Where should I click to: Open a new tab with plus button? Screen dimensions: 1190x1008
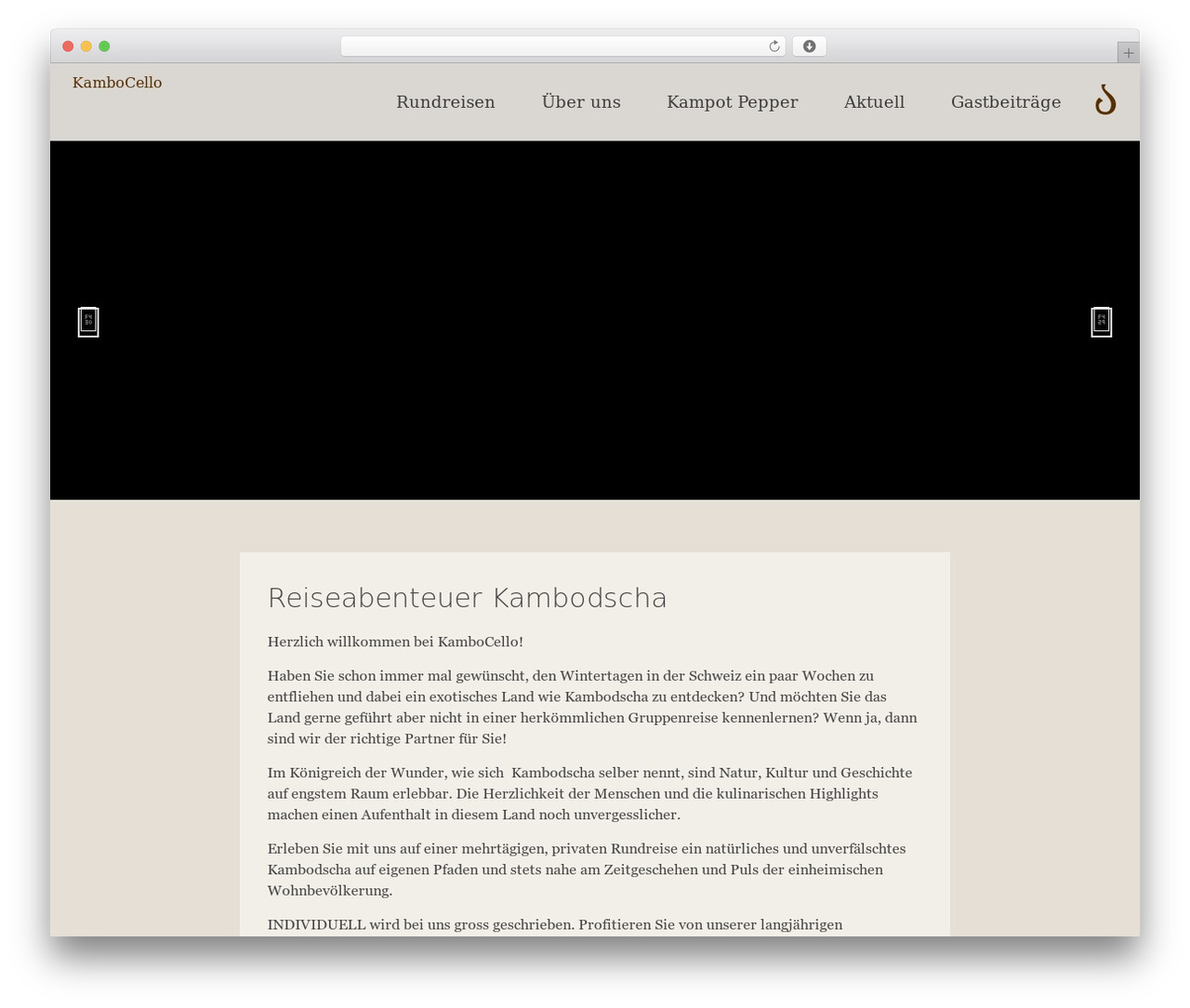tap(1128, 53)
